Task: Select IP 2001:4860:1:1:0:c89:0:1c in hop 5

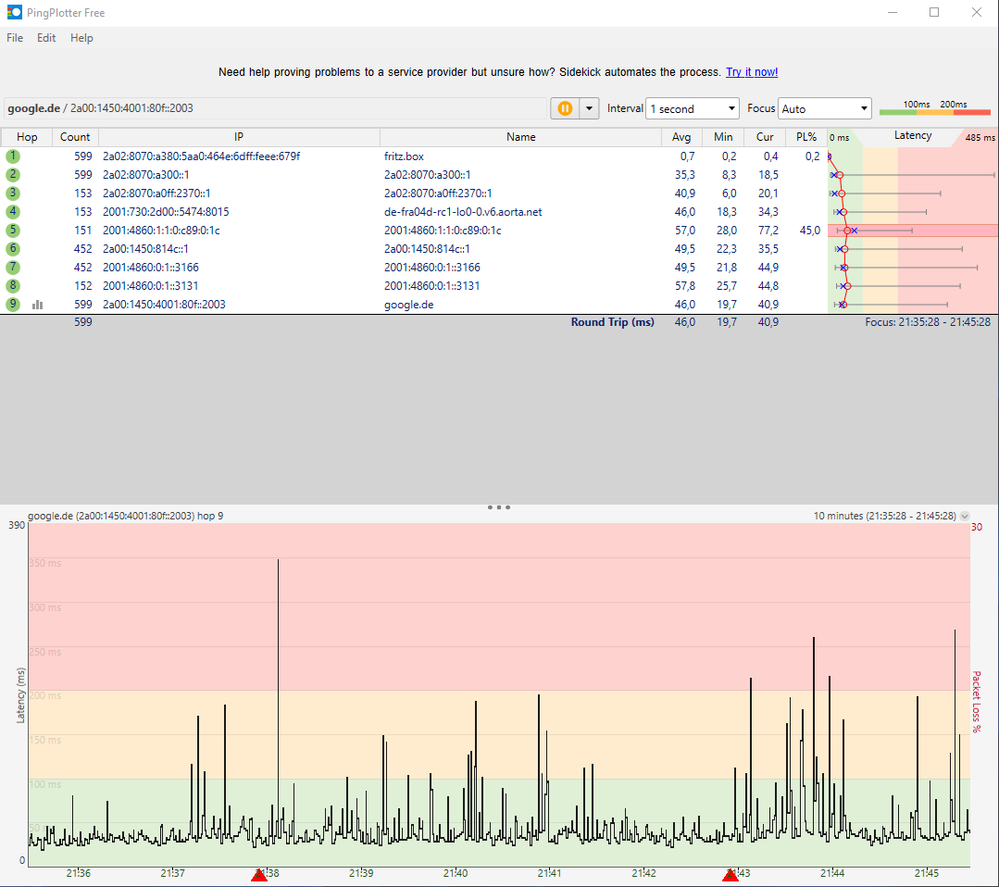Action: (x=161, y=230)
